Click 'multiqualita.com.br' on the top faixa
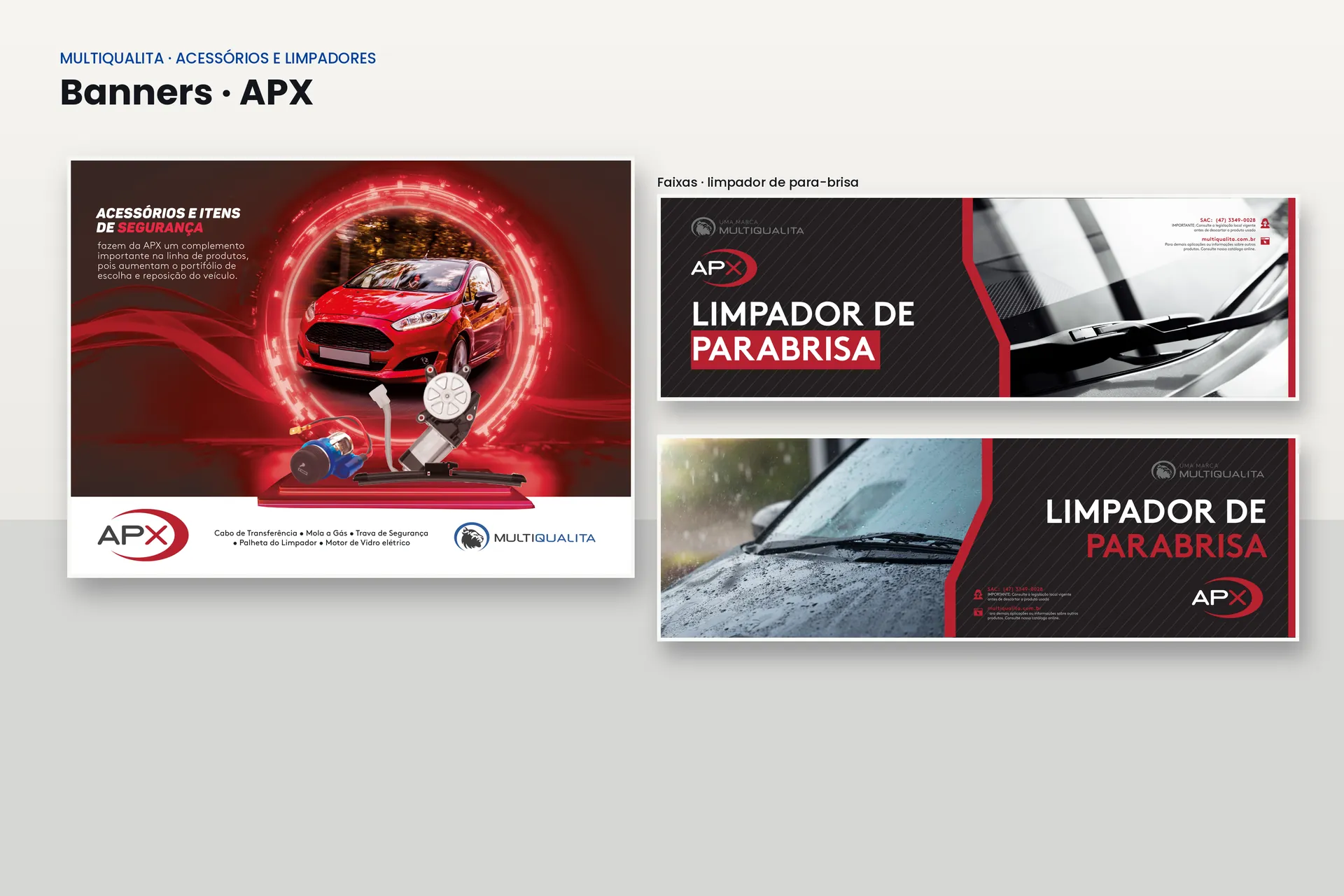 1228,239
